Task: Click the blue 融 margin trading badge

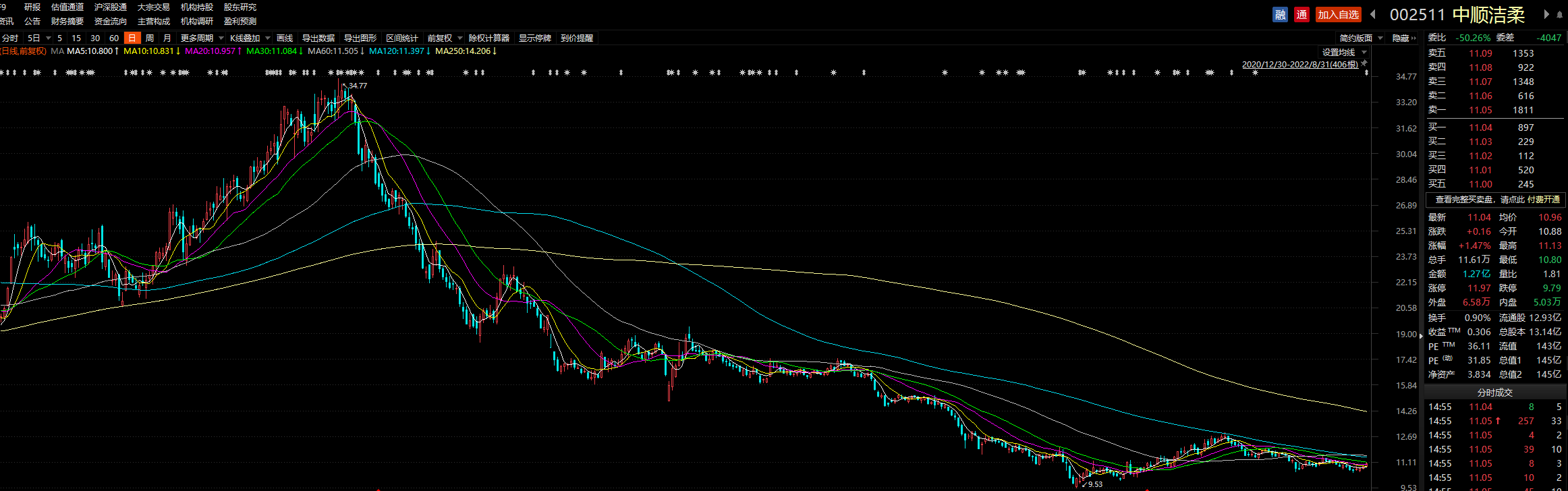Action: click(x=1280, y=14)
